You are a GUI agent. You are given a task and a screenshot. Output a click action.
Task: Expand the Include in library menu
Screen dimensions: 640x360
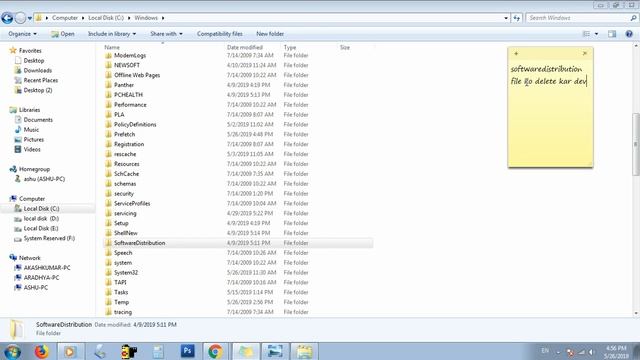(x=112, y=34)
